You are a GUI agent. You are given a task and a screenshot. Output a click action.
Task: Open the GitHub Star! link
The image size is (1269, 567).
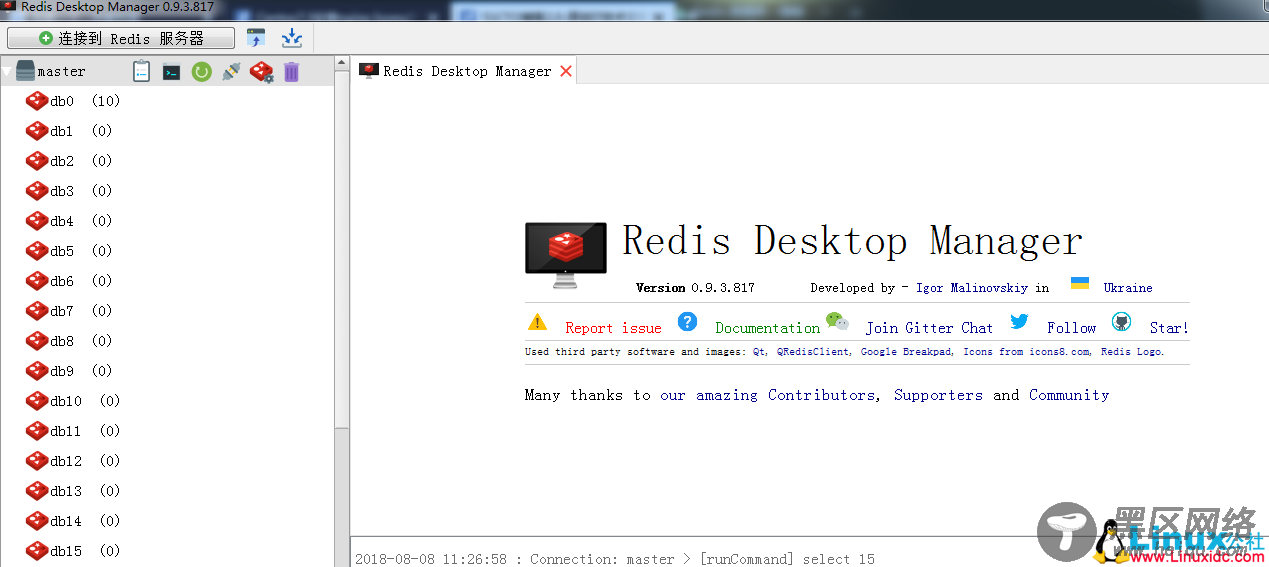(1169, 328)
